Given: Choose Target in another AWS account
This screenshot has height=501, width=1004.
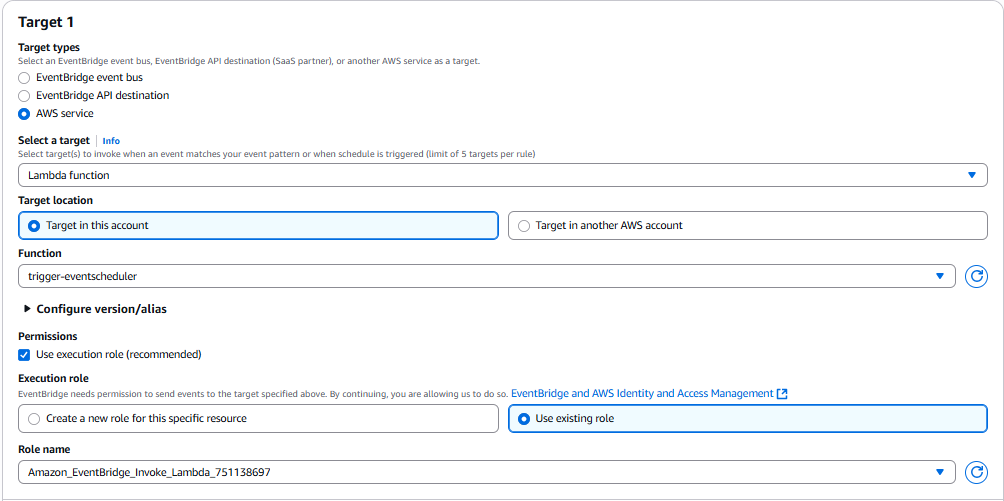Looking at the screenshot, I should pos(525,226).
